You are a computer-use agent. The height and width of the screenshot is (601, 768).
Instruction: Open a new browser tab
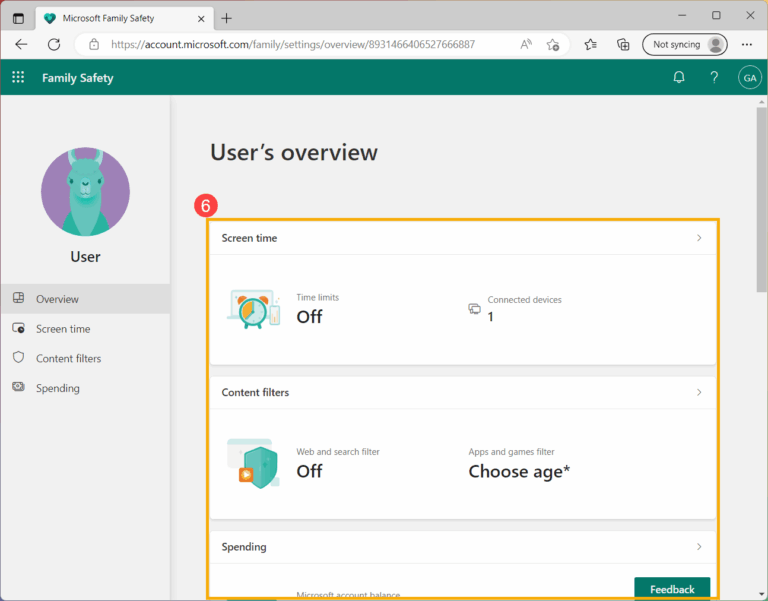pos(226,18)
